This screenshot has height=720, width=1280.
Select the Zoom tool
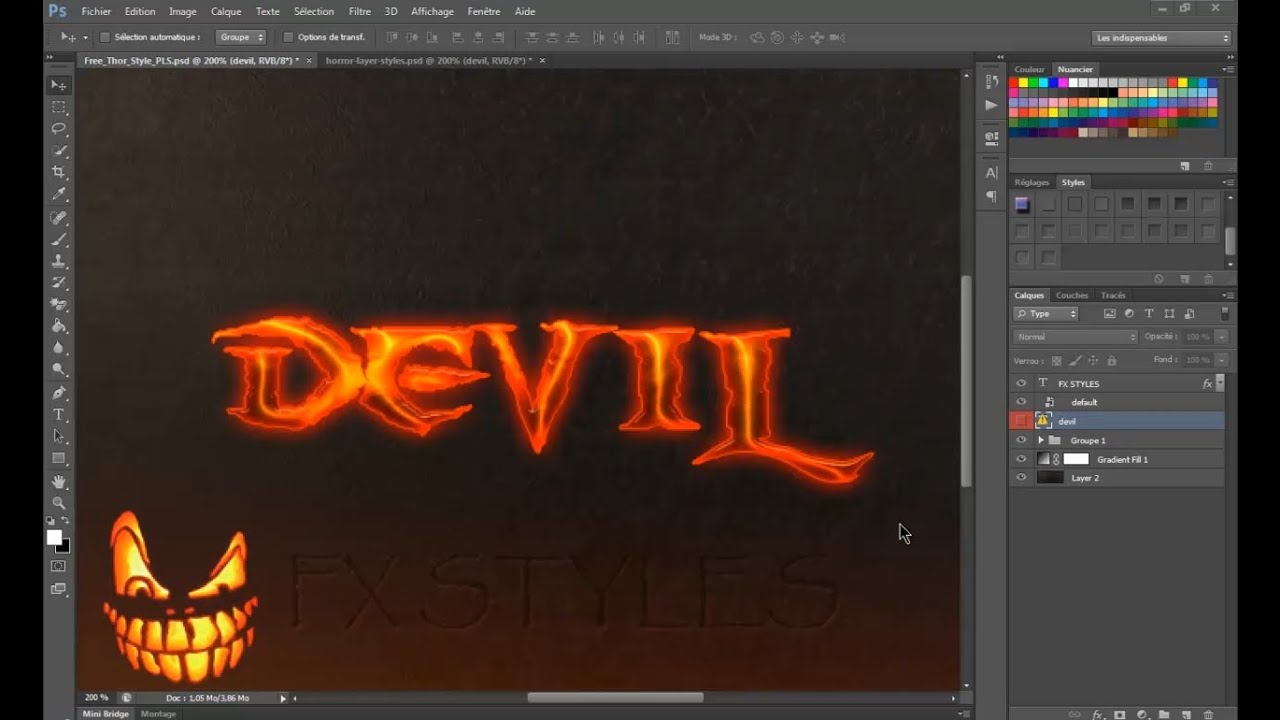(x=59, y=503)
